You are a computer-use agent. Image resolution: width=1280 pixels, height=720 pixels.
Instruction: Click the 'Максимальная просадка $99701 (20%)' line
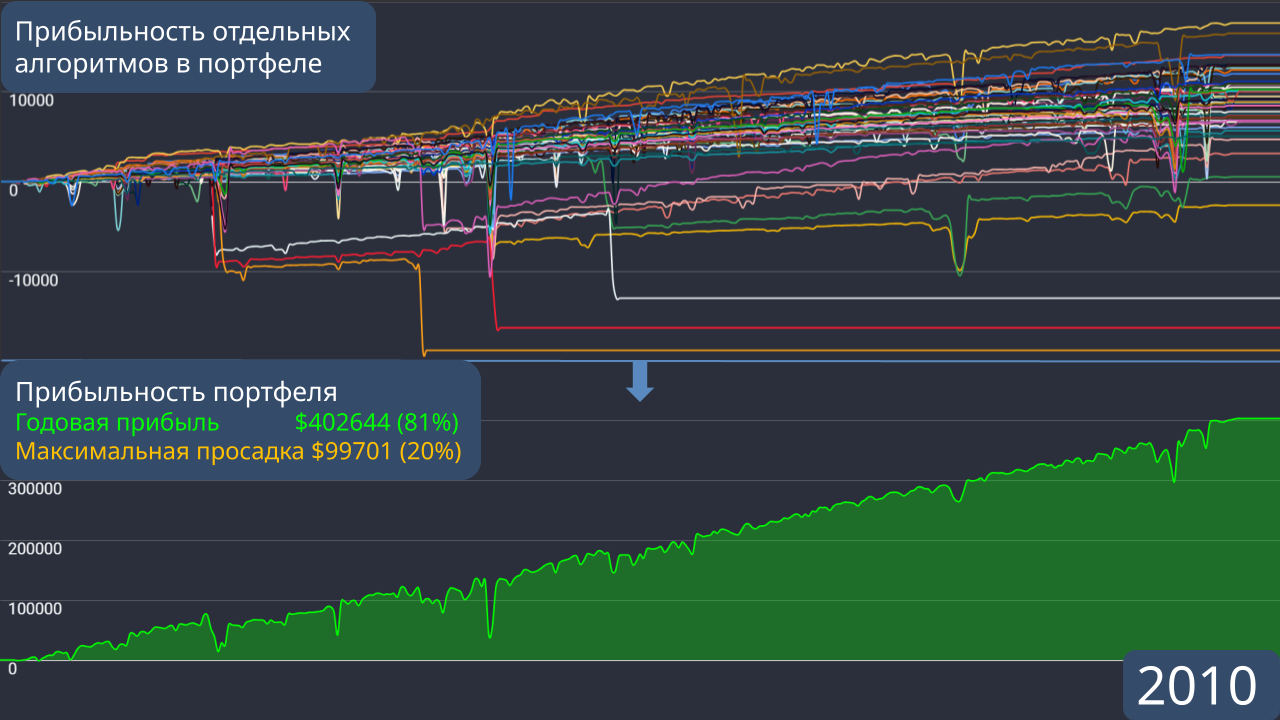(238, 451)
